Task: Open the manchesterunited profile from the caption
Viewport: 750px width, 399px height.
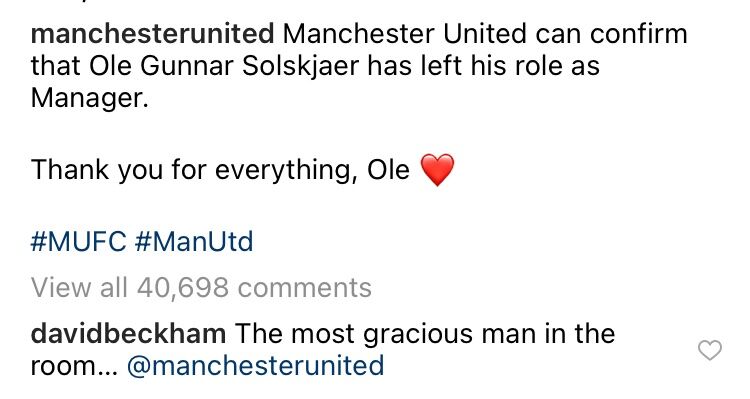Action: [x=152, y=34]
